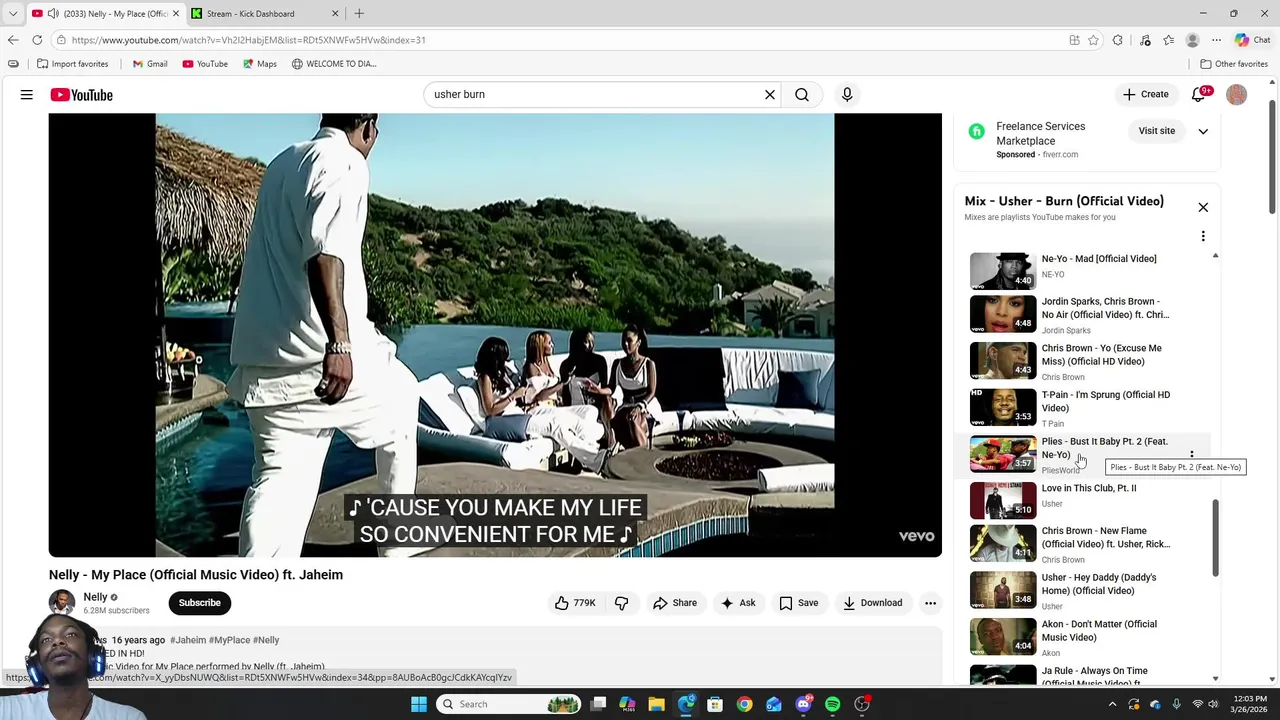Open the #Jaheim hashtag link
This screenshot has height=720, width=1280.
point(188,640)
